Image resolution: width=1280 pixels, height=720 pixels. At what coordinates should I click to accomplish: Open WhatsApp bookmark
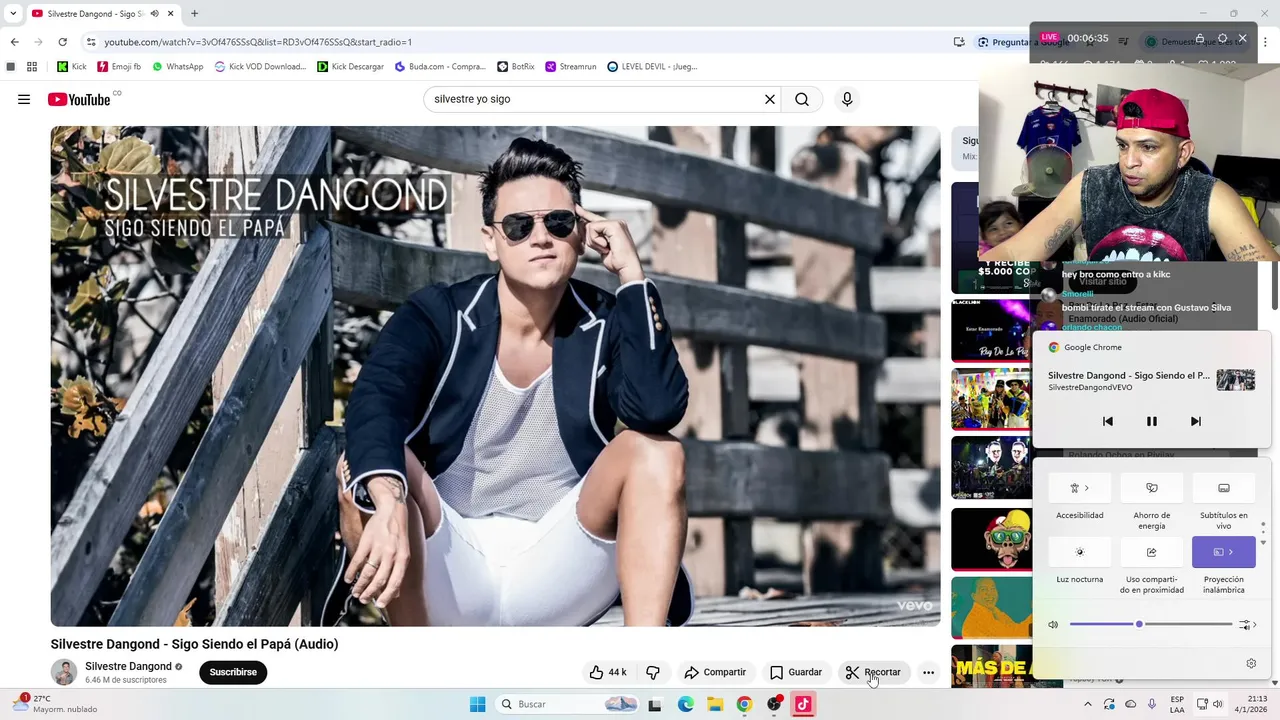click(x=177, y=67)
